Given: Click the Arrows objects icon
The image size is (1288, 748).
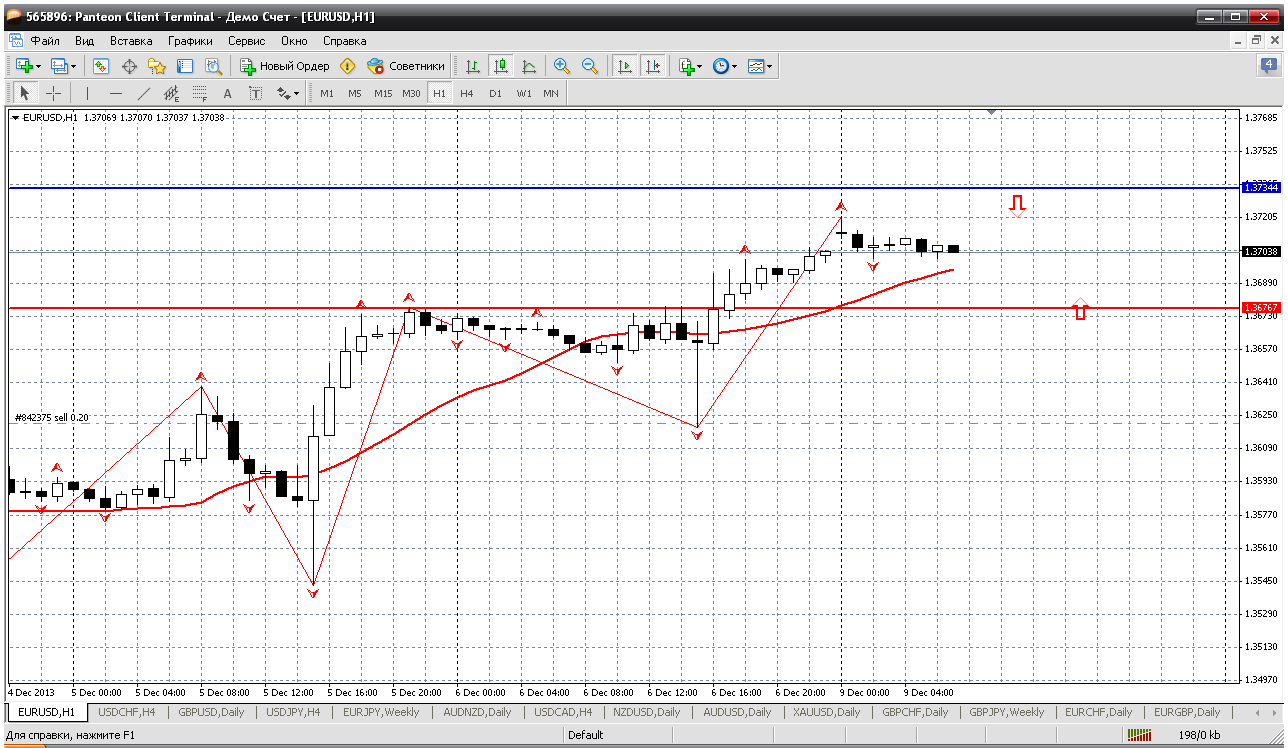Looking at the screenshot, I should tap(283, 93).
